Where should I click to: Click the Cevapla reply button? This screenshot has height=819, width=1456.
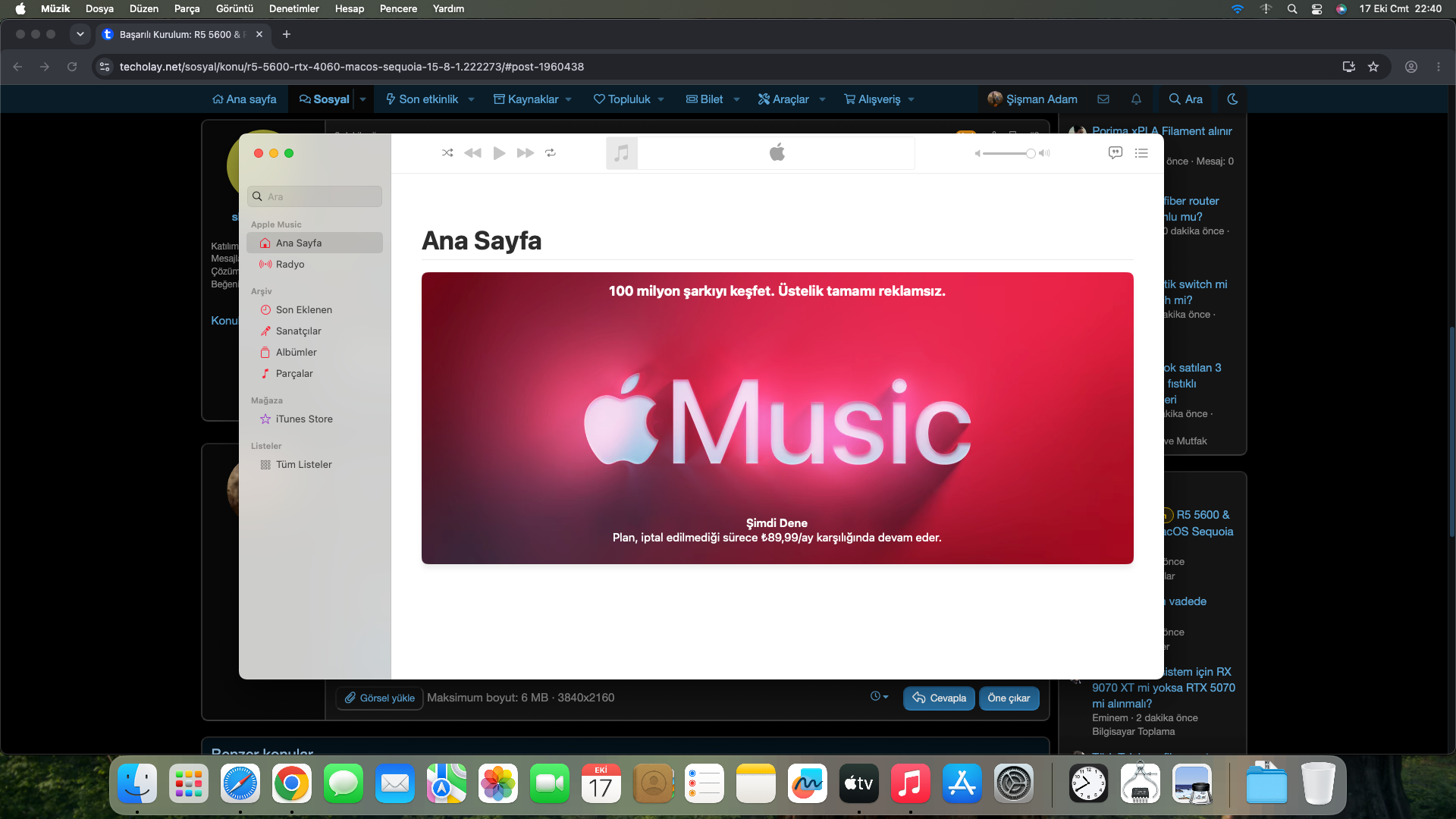pos(939,698)
